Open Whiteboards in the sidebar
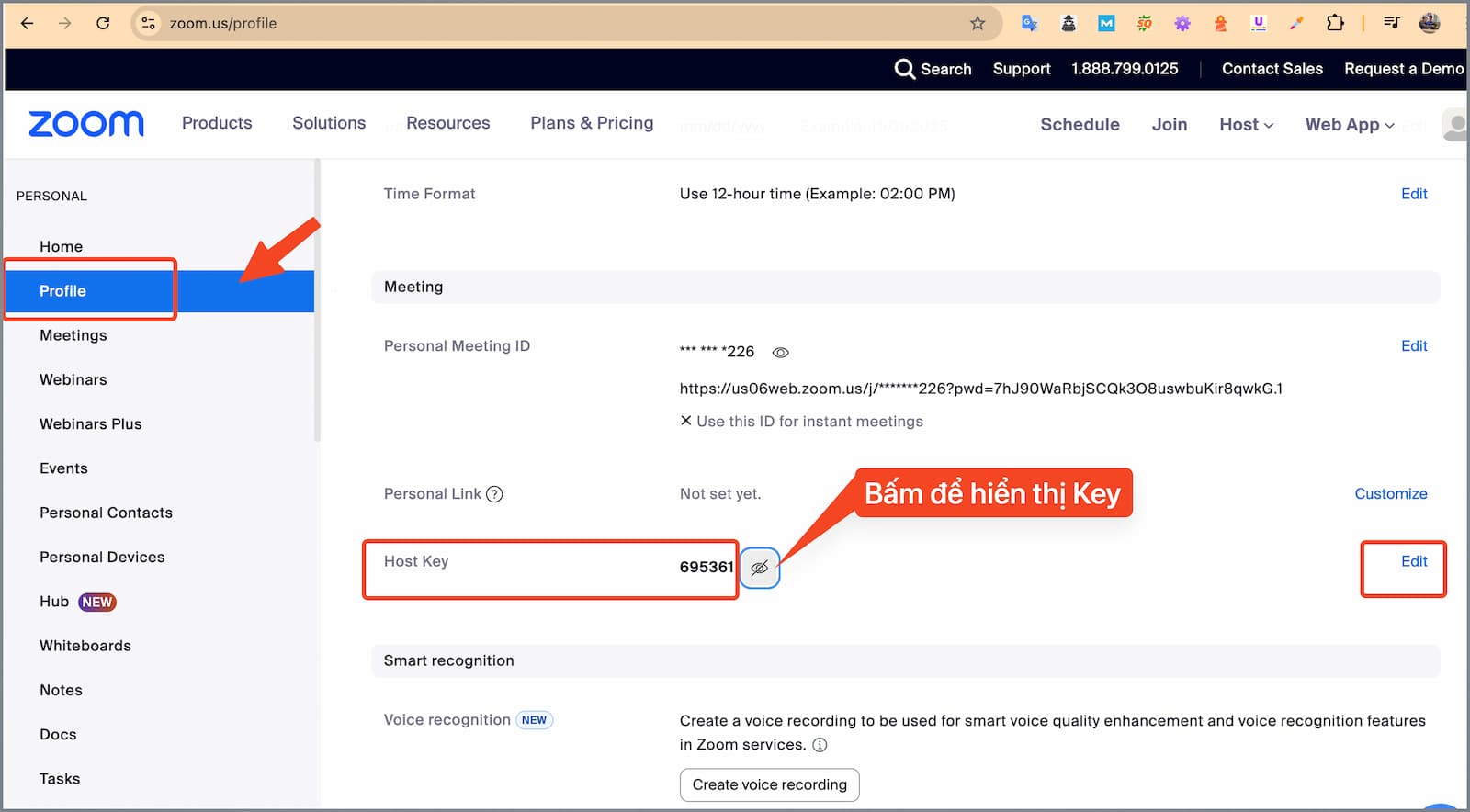1470x812 pixels. coord(85,646)
